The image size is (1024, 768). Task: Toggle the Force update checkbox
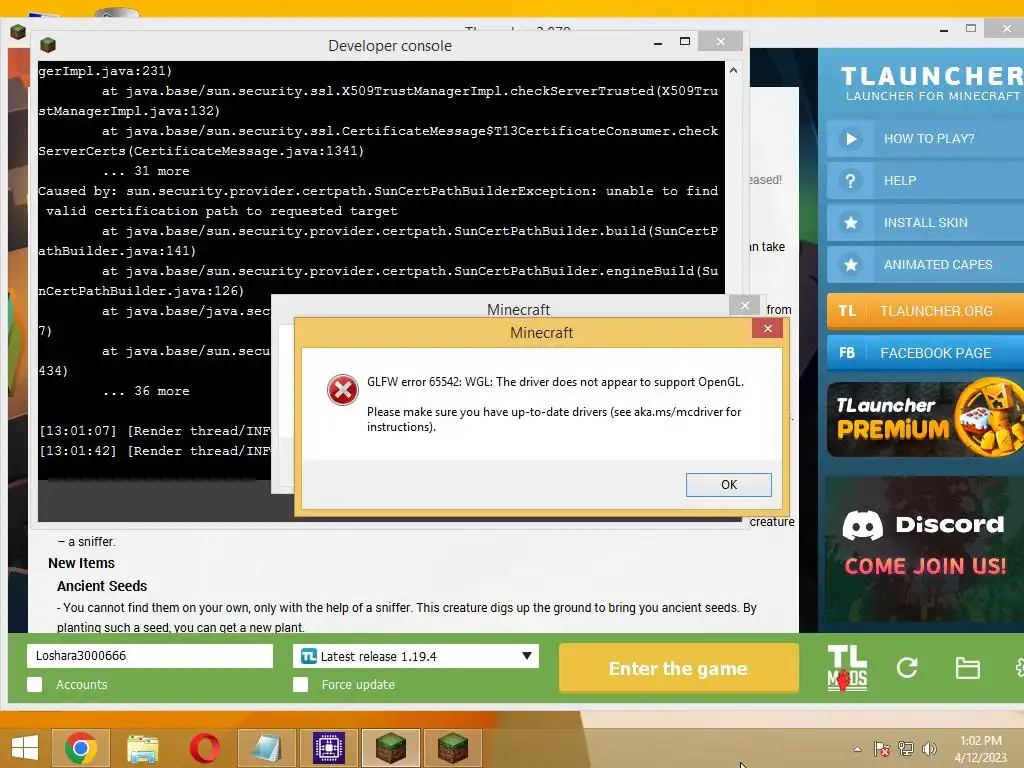(300, 684)
